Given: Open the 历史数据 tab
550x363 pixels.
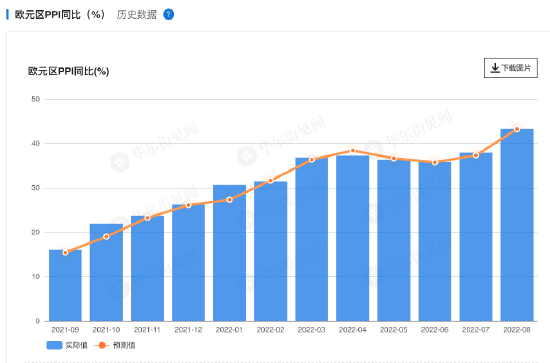Looking at the screenshot, I should (137, 15).
